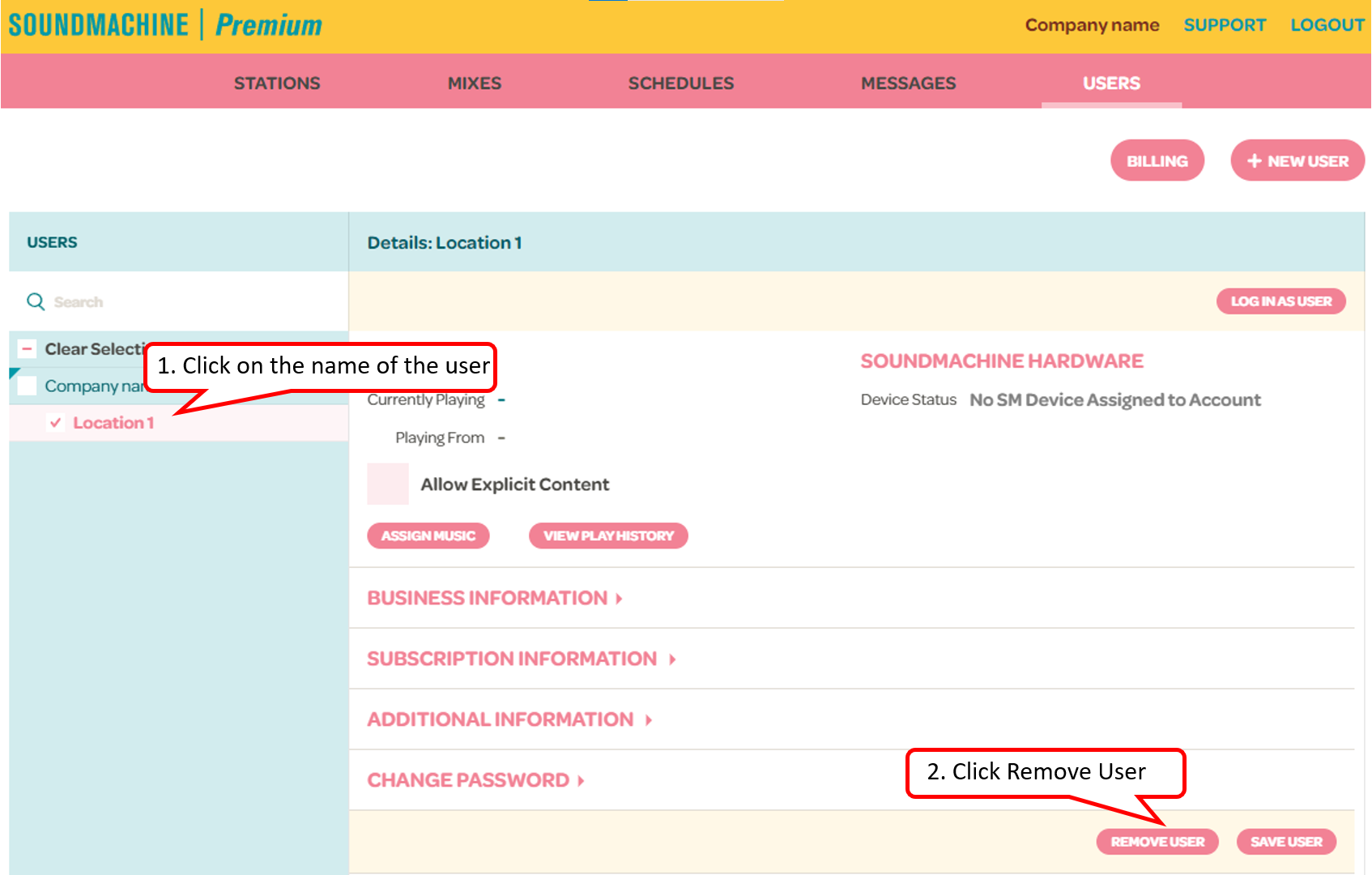Click the search magnifier icon in the Users panel
The width and height of the screenshot is (1372, 875).
[36, 301]
